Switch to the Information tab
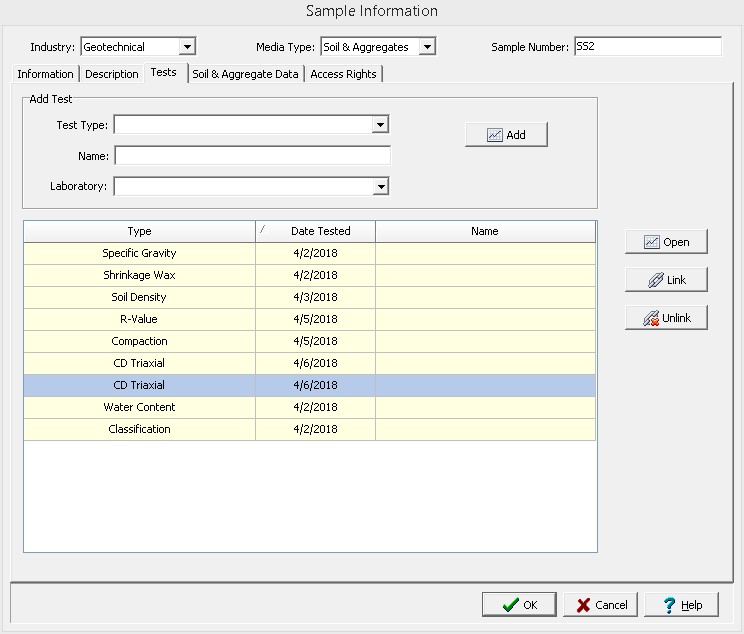Screen dimensions: 744x634 [x=45, y=74]
